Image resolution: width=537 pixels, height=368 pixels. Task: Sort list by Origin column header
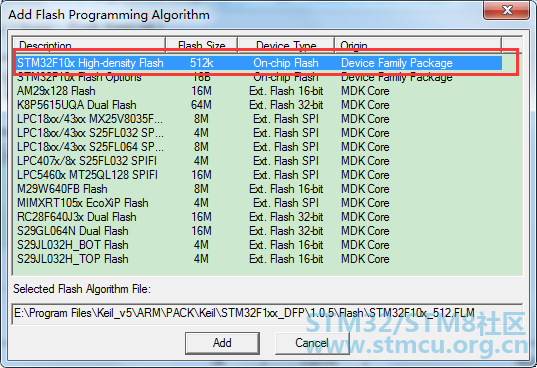tap(418, 45)
